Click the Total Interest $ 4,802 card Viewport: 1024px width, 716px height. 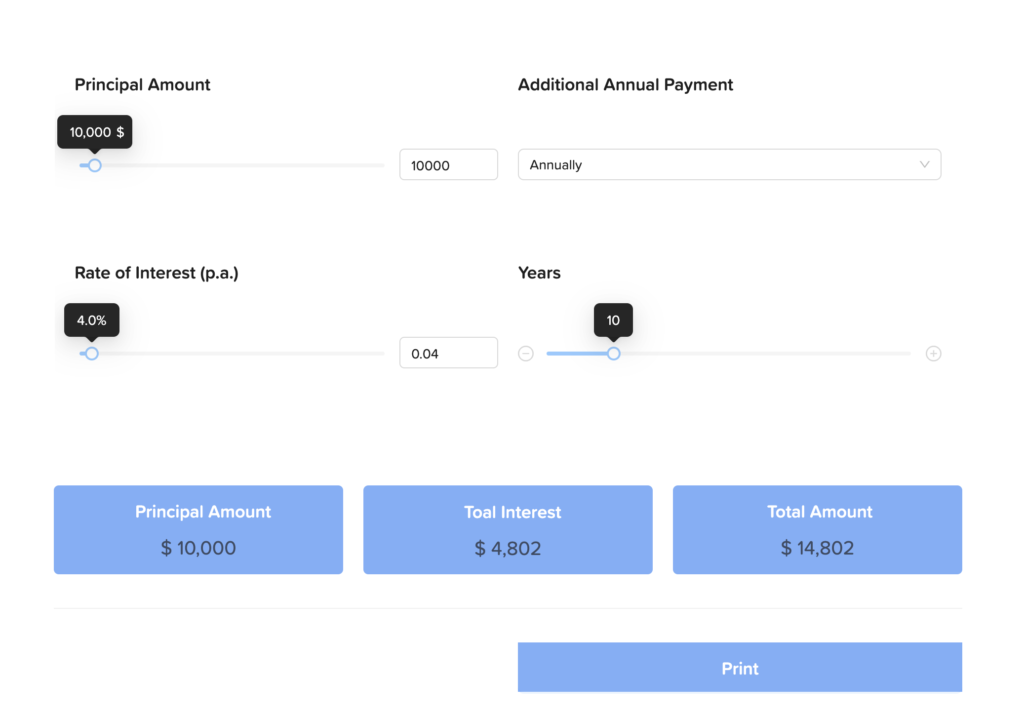pos(507,530)
